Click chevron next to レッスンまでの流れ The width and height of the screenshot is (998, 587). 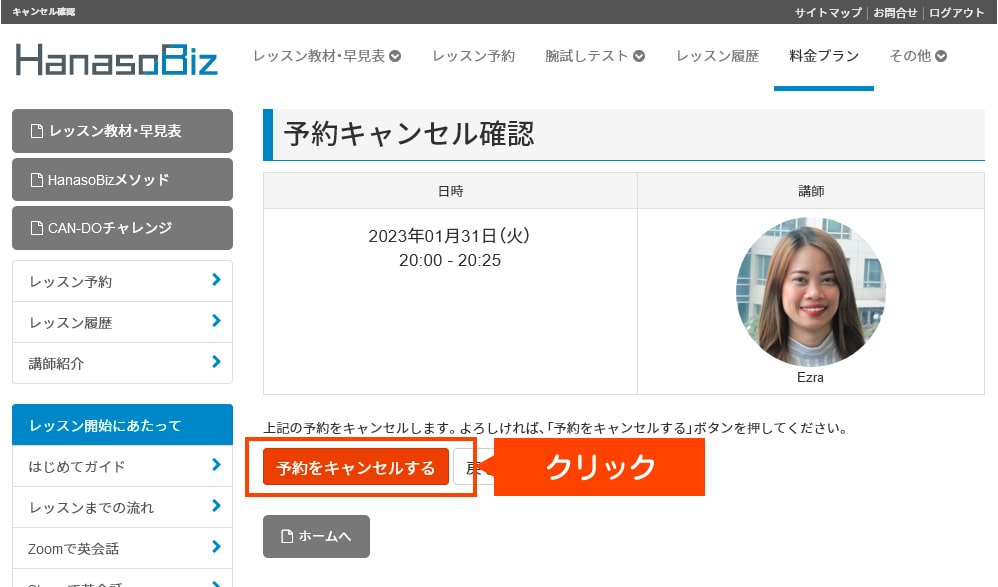tap(216, 506)
